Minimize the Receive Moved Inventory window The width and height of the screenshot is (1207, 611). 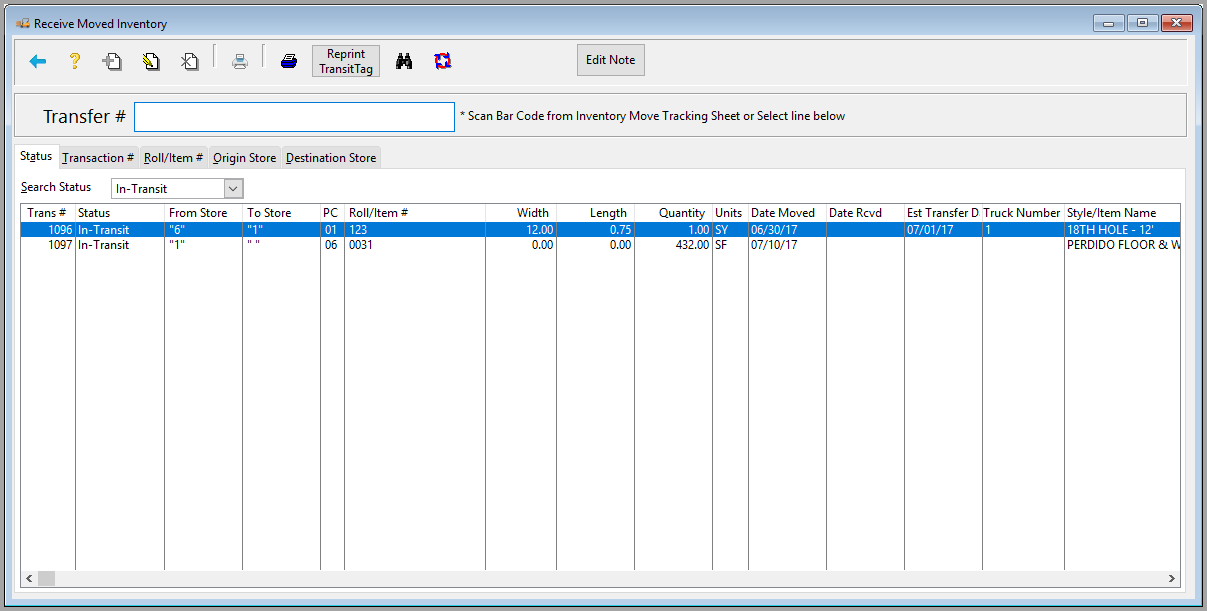click(1109, 22)
